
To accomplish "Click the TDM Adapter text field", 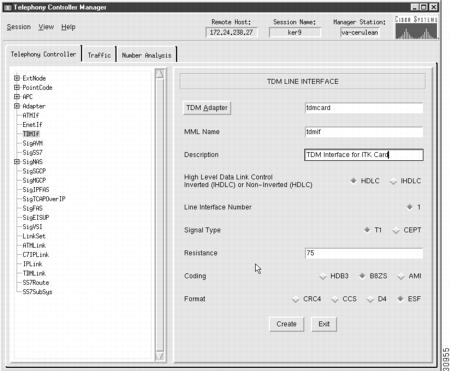I will pos(364,108).
